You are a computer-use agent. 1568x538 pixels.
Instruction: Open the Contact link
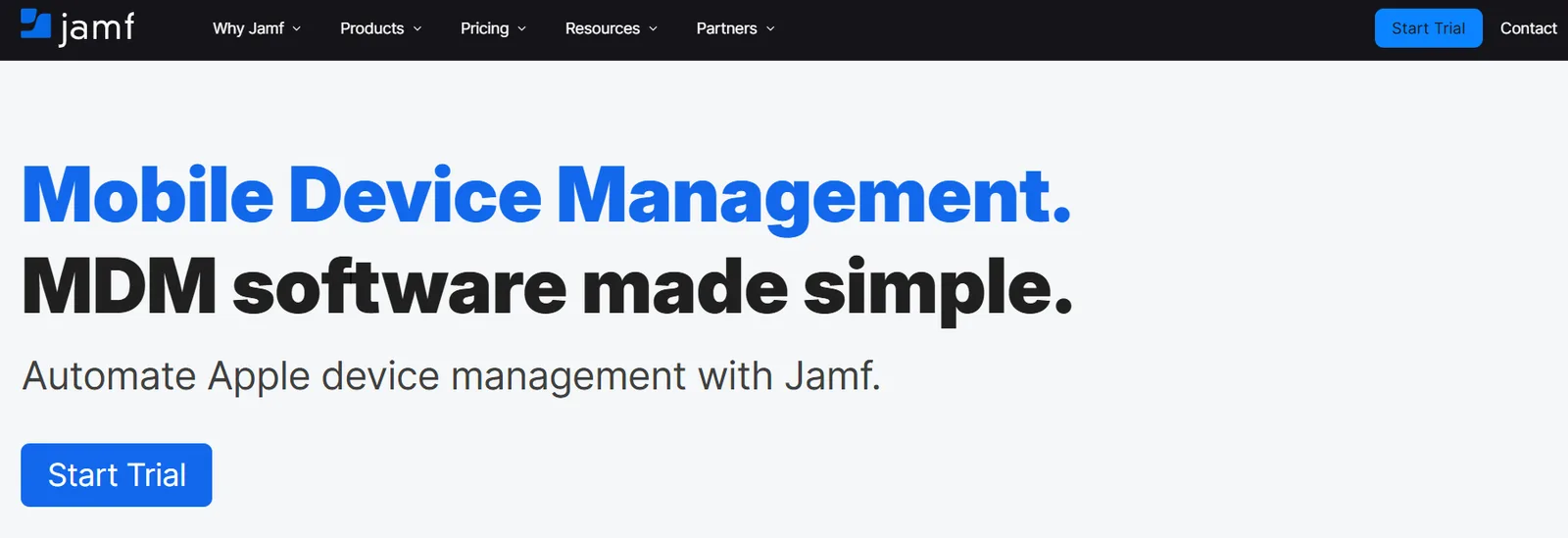point(1528,28)
